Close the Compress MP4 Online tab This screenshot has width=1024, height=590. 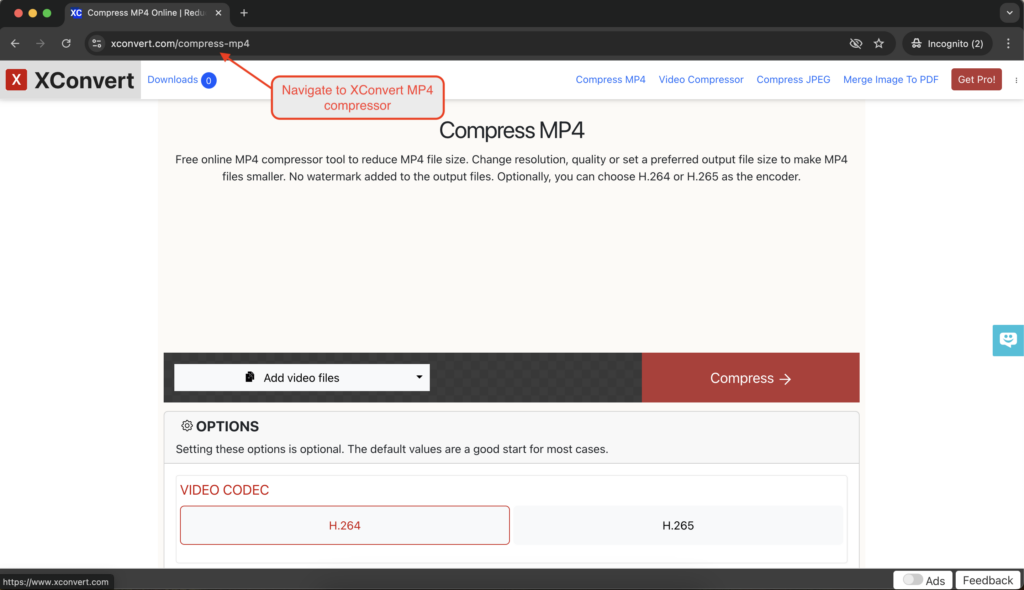[218, 12]
